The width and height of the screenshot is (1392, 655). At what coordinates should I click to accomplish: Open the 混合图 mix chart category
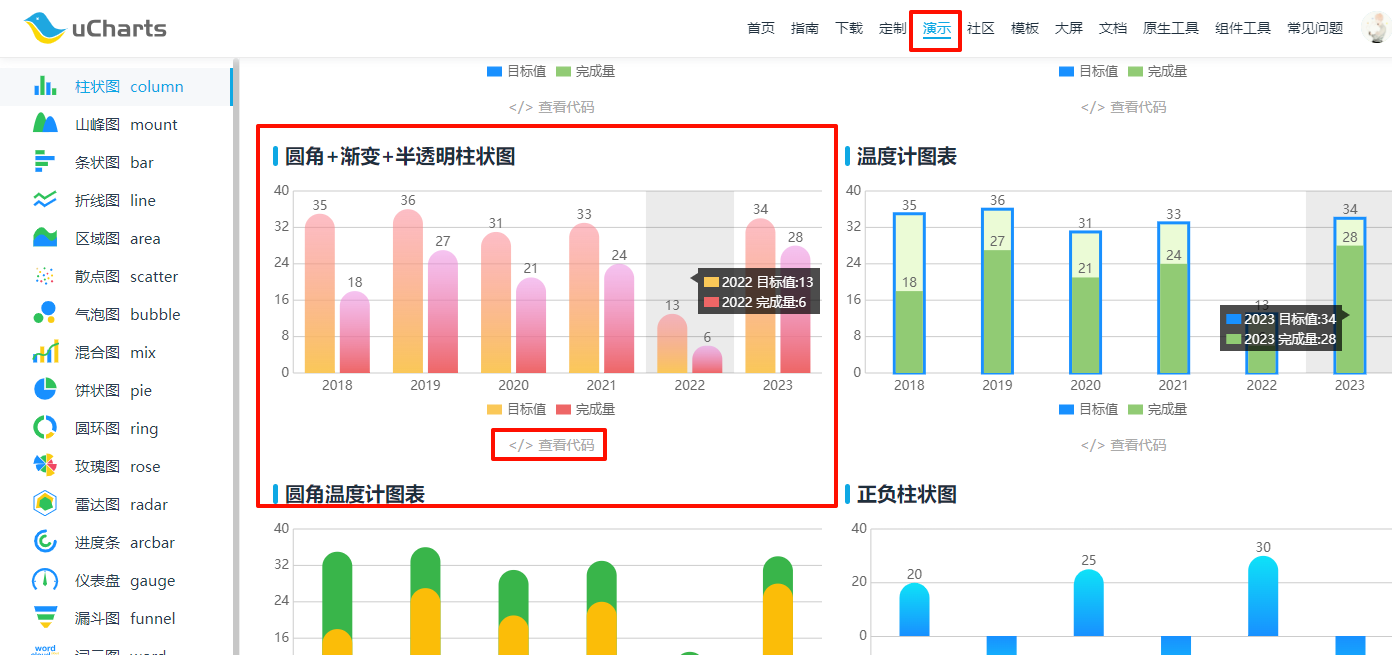click(x=116, y=353)
